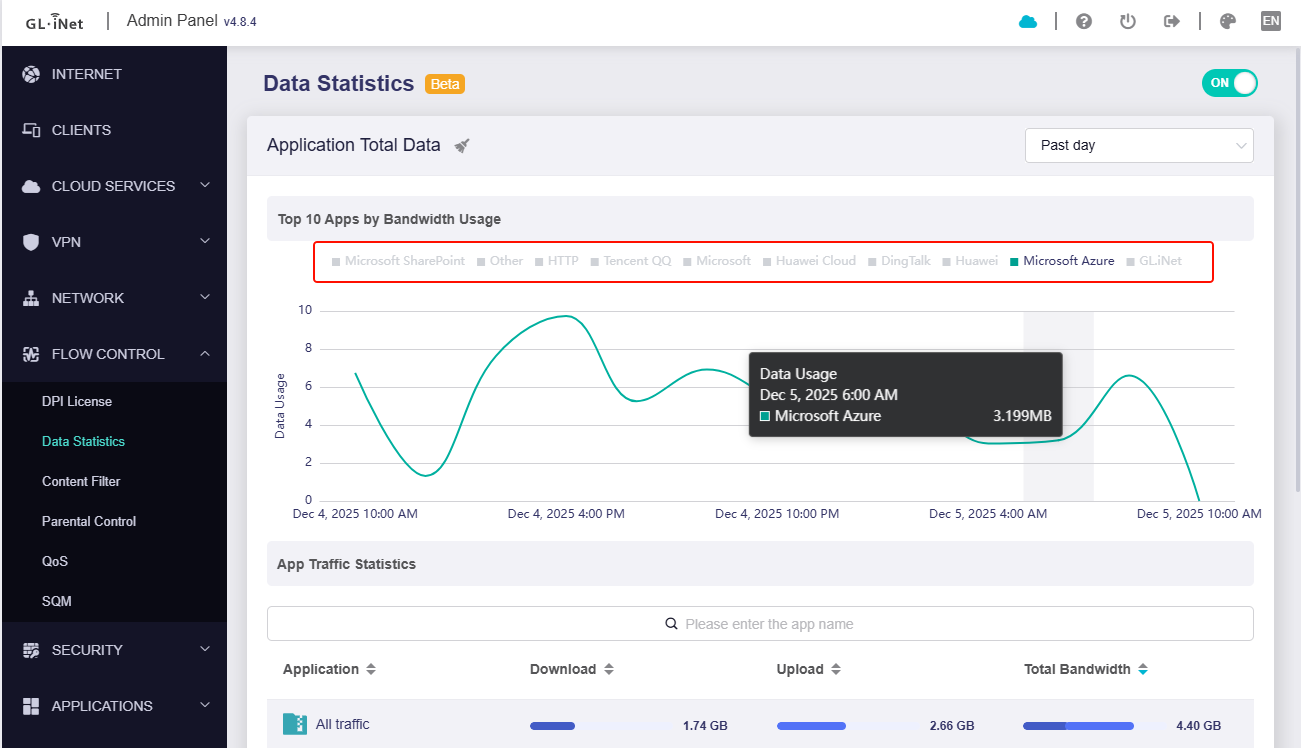Collapse the FLOW CONTROL sidebar section
The image size is (1301, 748).
coord(114,354)
